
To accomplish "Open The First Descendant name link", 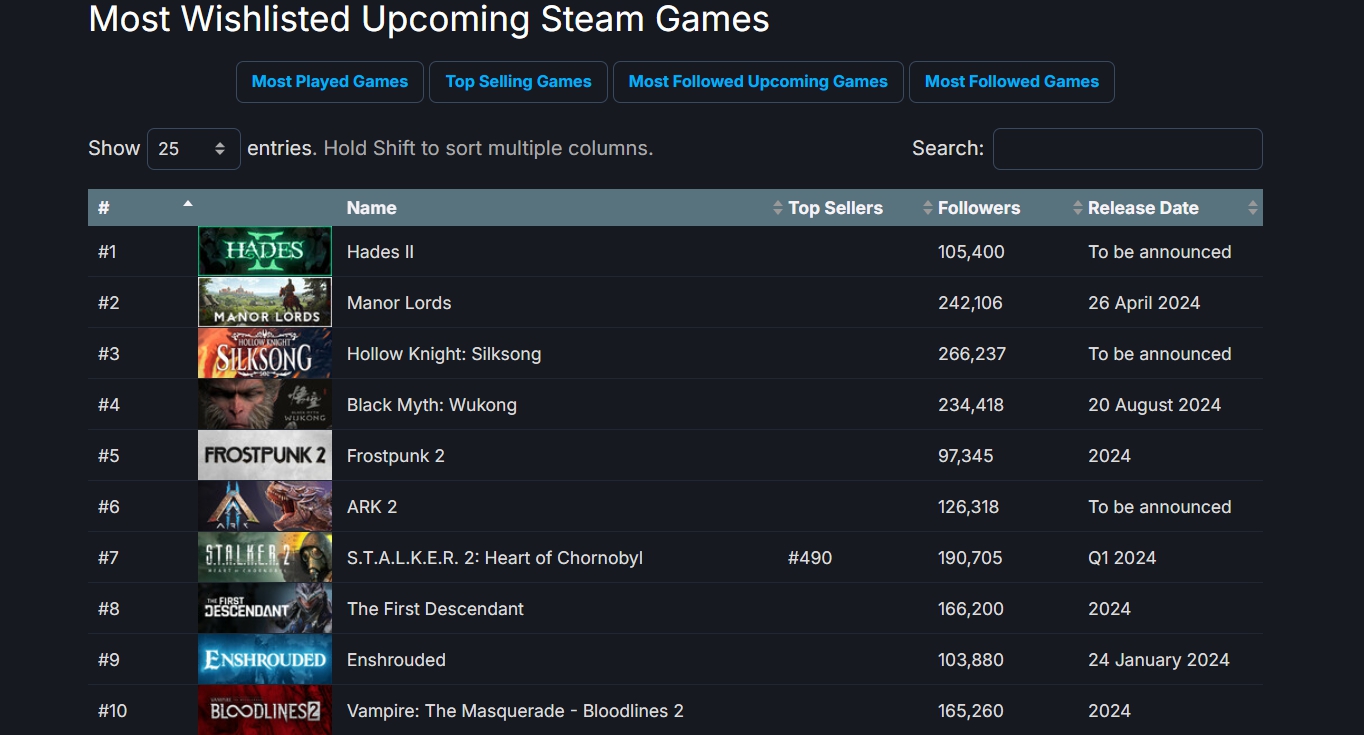I will coord(435,609).
